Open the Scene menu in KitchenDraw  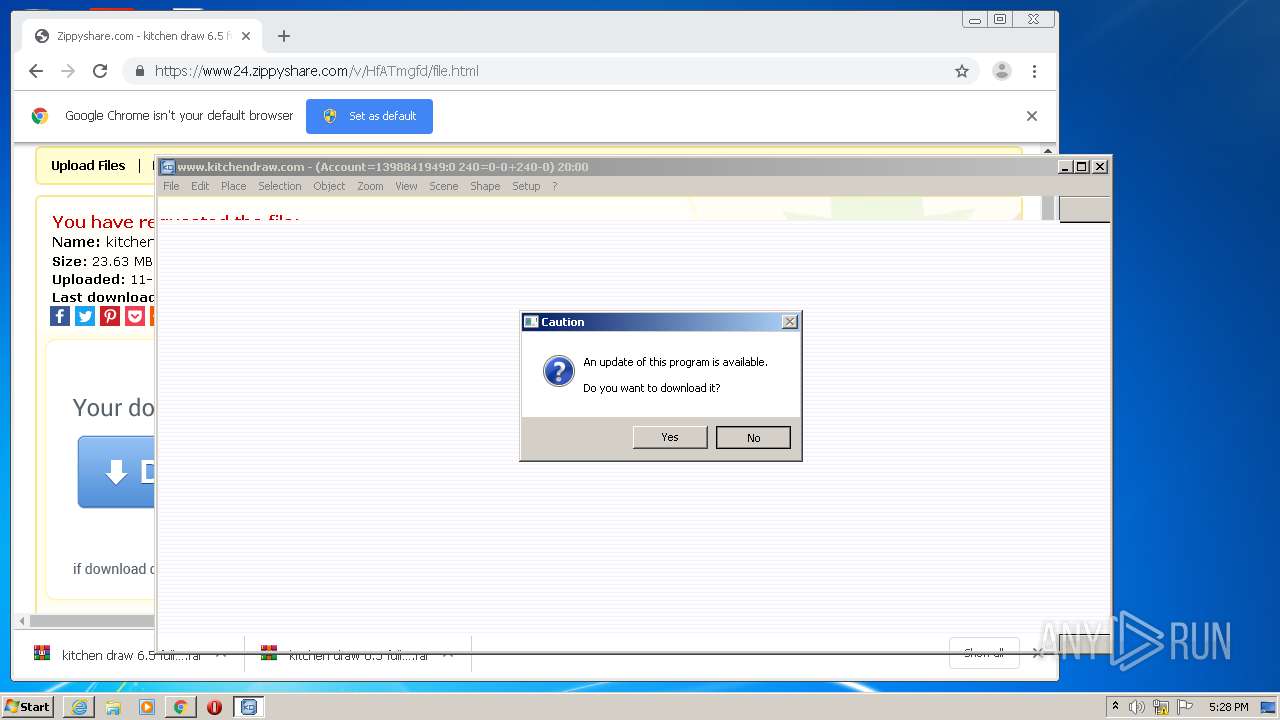[443, 186]
